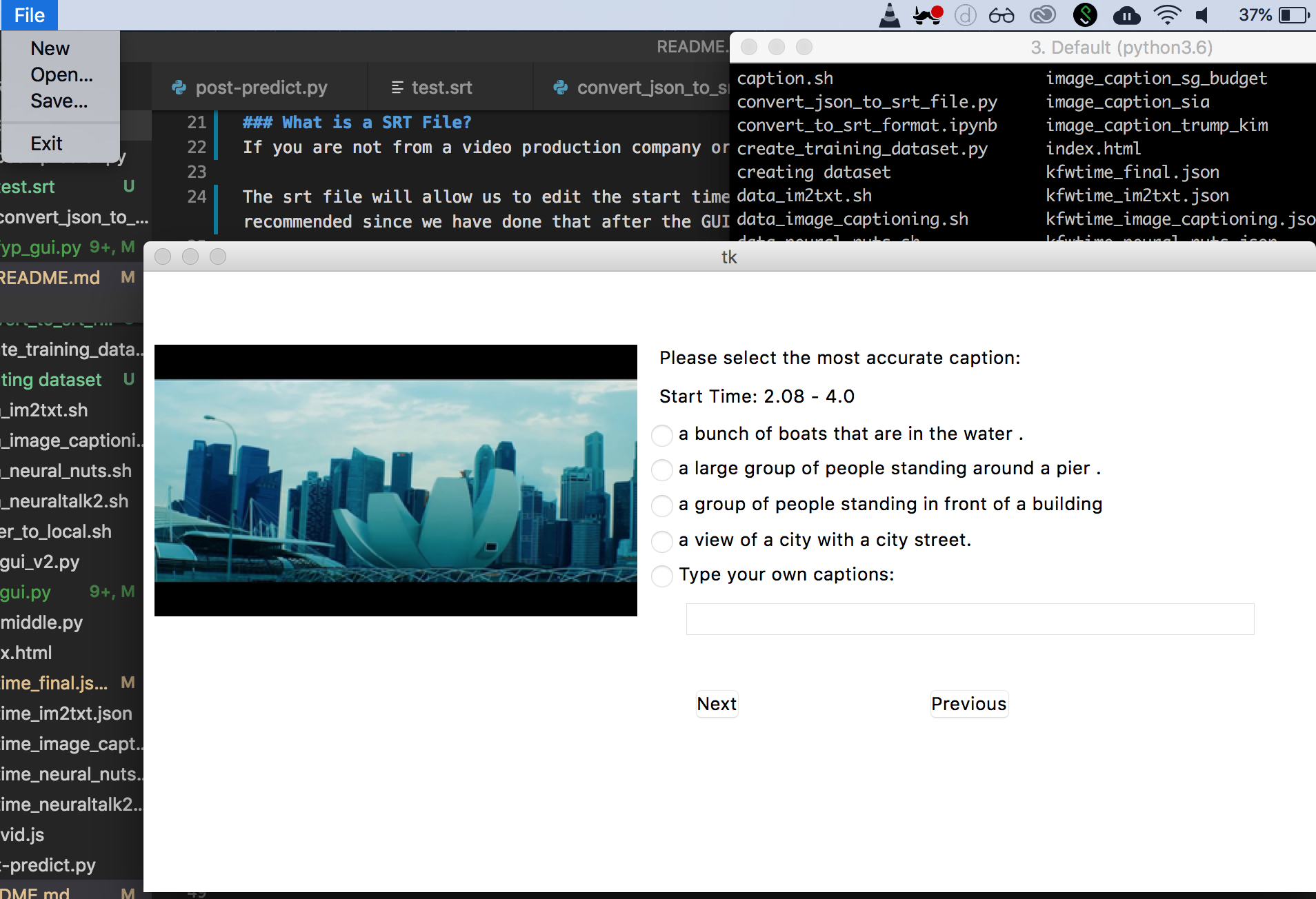This screenshot has width=1316, height=899.
Task: Choose Exit from the File menu
Action: tap(46, 144)
